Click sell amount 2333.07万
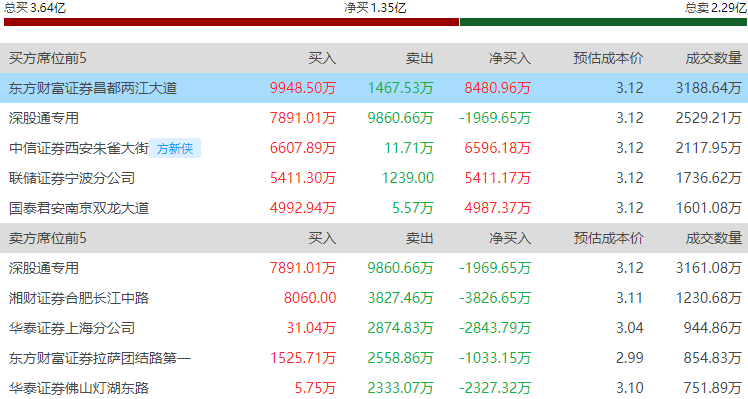This screenshot has width=748, height=399. (401, 388)
